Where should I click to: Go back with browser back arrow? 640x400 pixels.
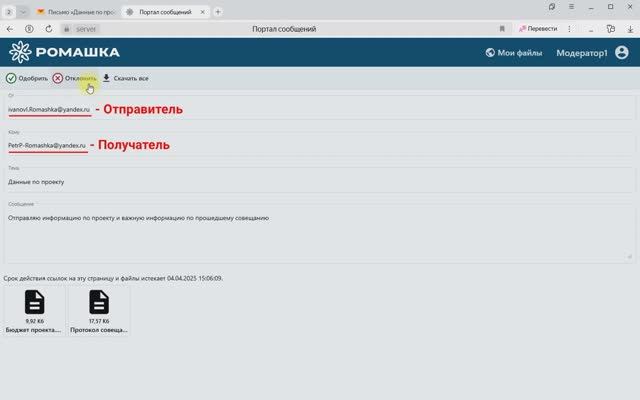(10, 29)
